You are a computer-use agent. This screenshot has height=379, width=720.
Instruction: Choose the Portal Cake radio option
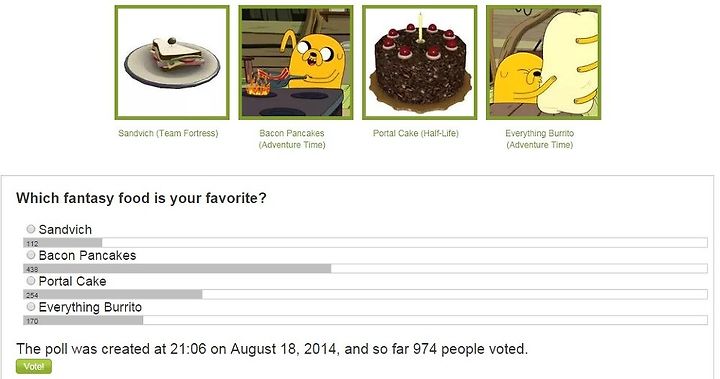click(x=31, y=280)
